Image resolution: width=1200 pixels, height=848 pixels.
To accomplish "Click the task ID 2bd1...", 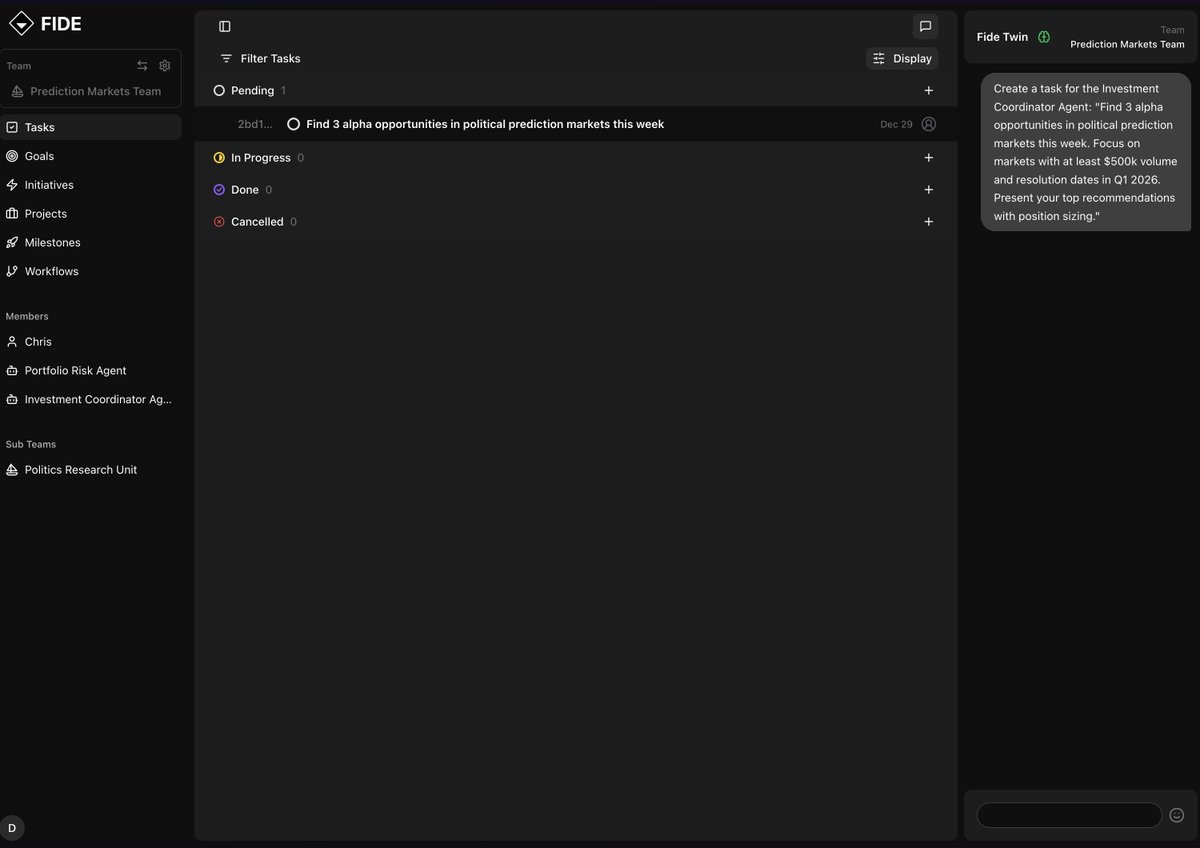I will click(255, 124).
